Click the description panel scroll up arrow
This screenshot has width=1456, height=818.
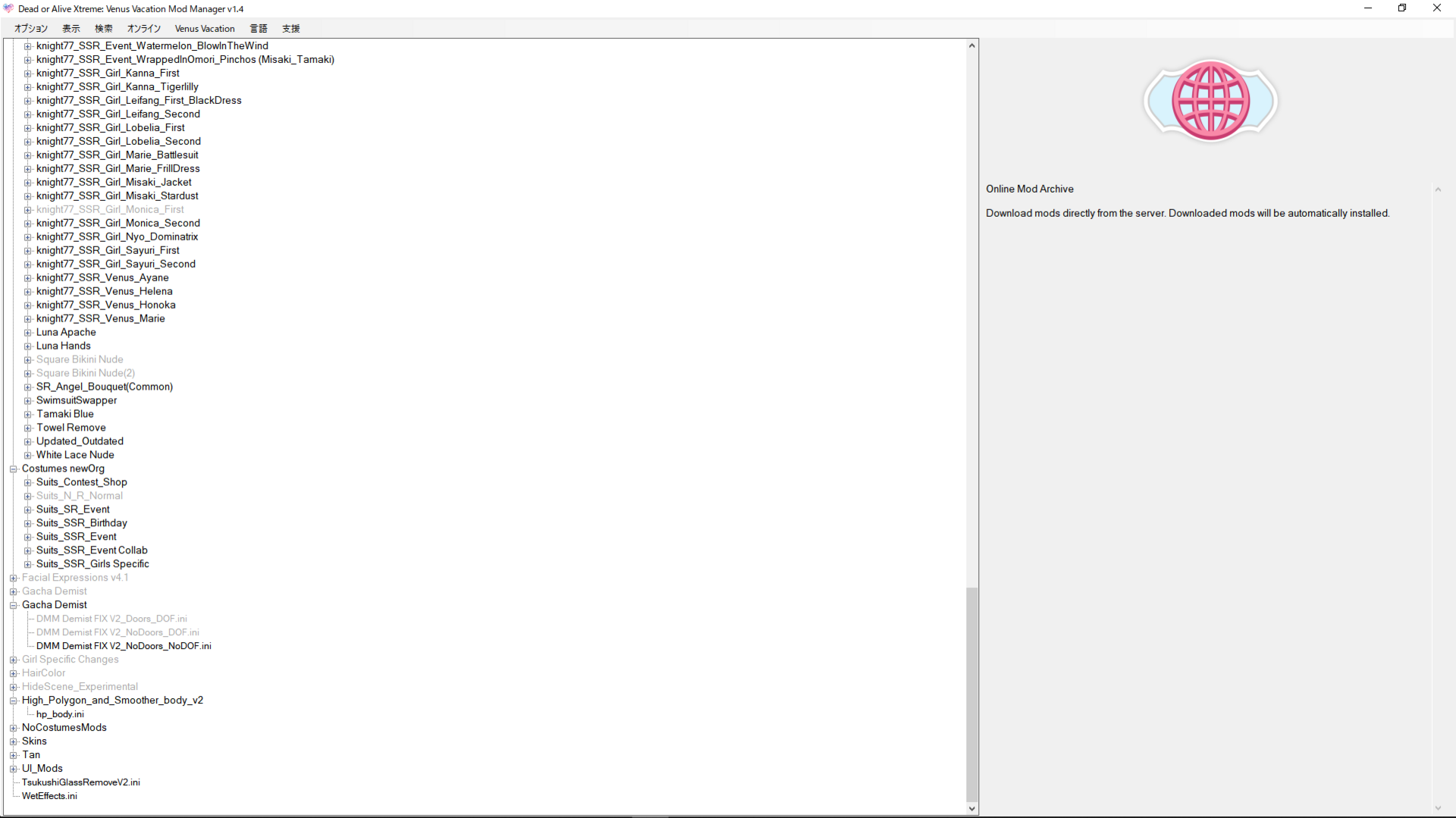pos(1438,190)
